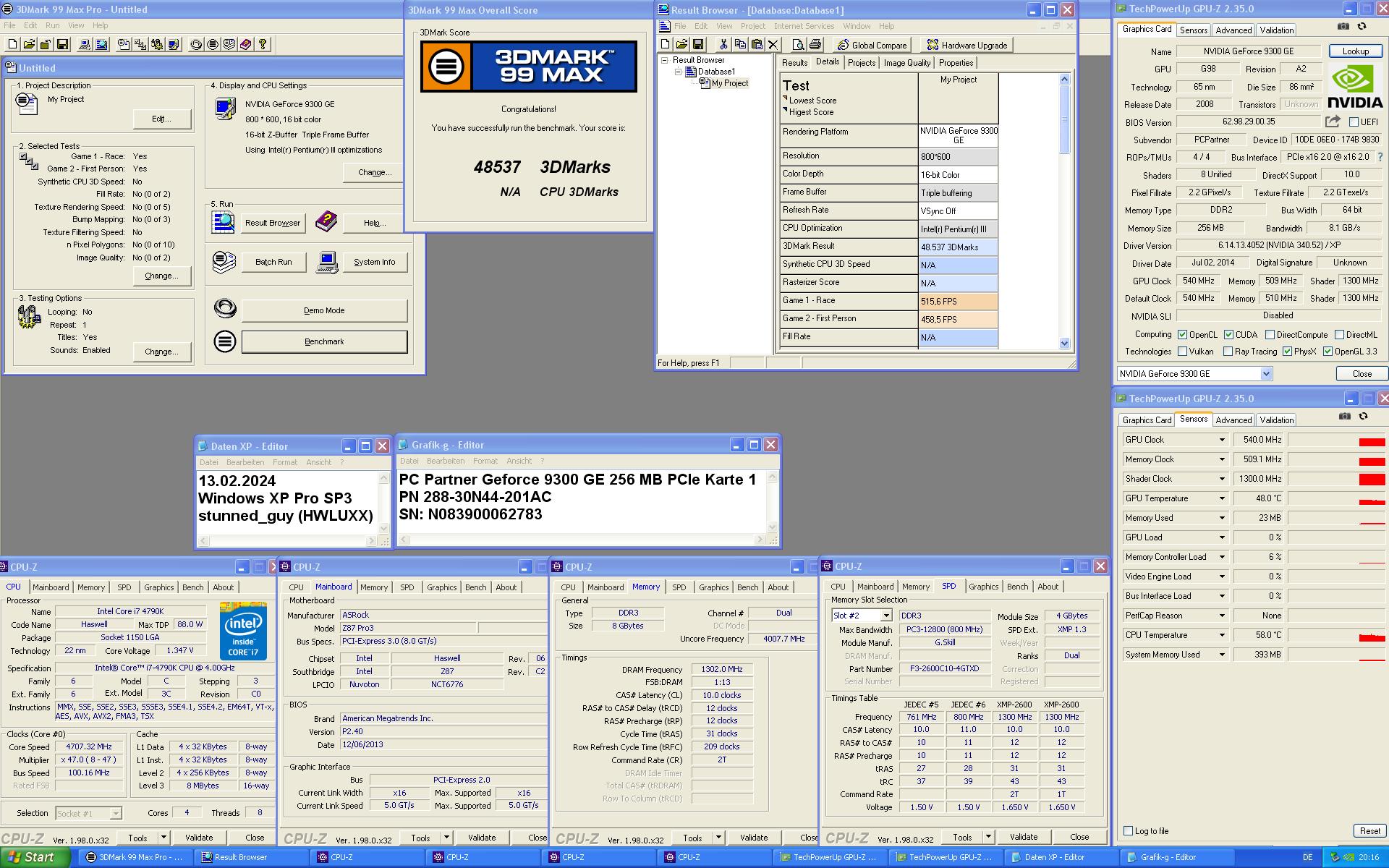
Task: Click the Benchmark button in 3DMark
Action: coord(324,341)
